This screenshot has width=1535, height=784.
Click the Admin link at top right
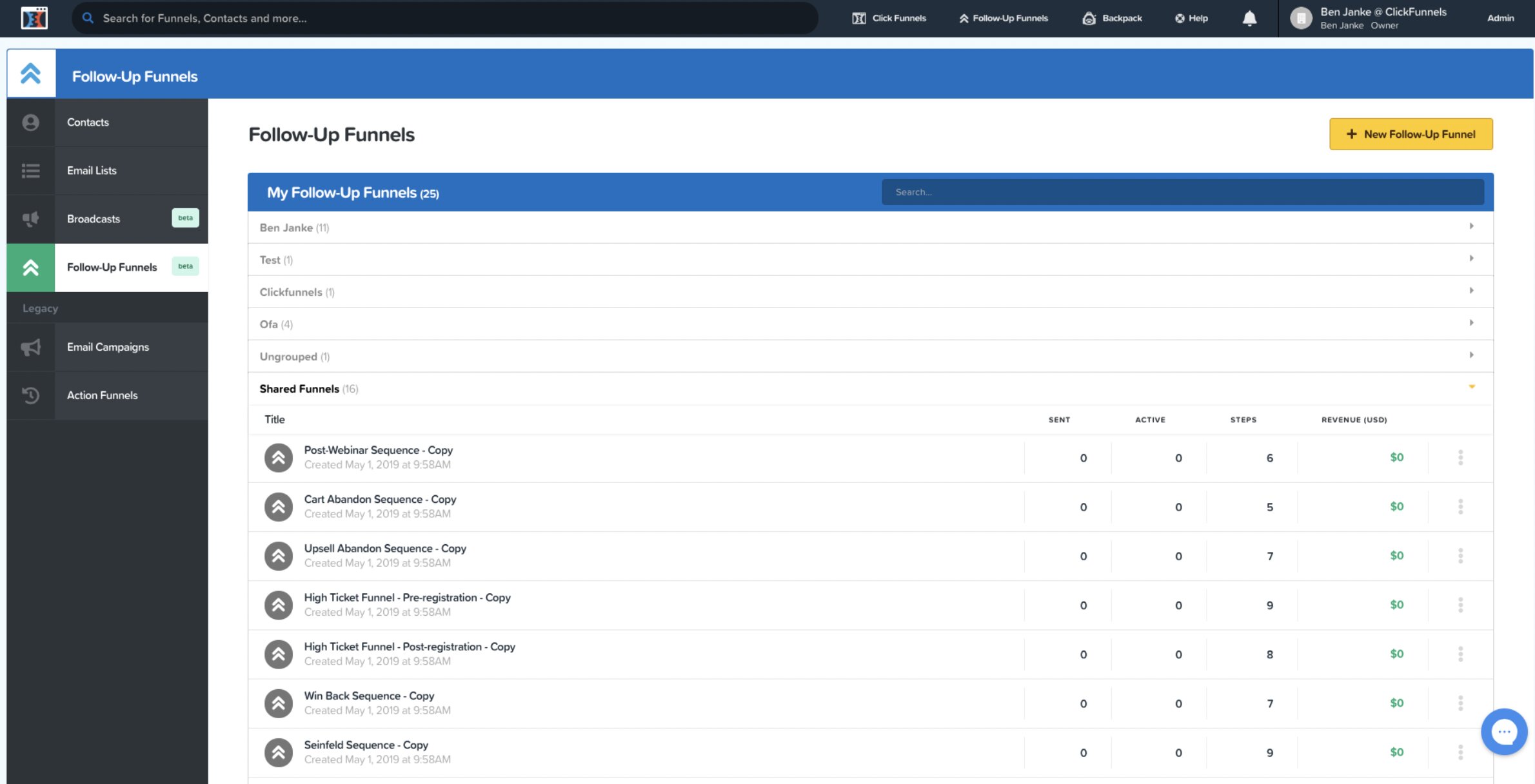point(1501,18)
